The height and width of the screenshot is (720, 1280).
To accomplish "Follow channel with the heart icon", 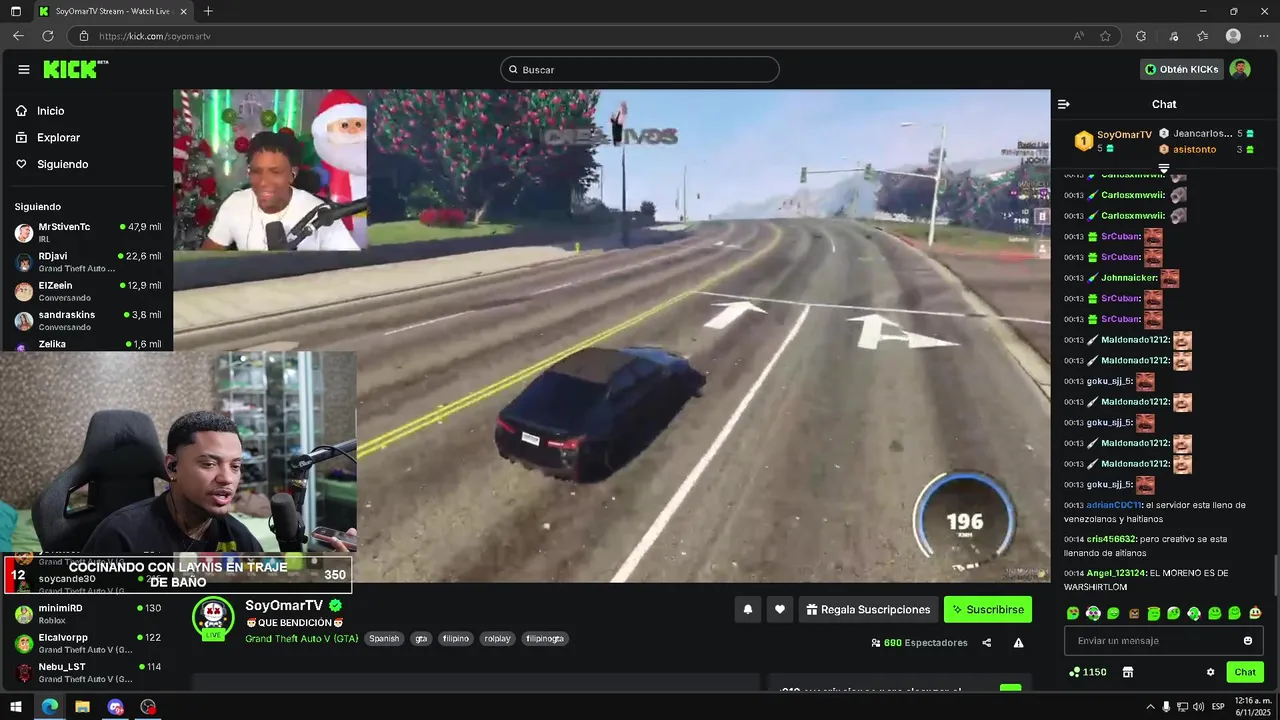I will 780,609.
